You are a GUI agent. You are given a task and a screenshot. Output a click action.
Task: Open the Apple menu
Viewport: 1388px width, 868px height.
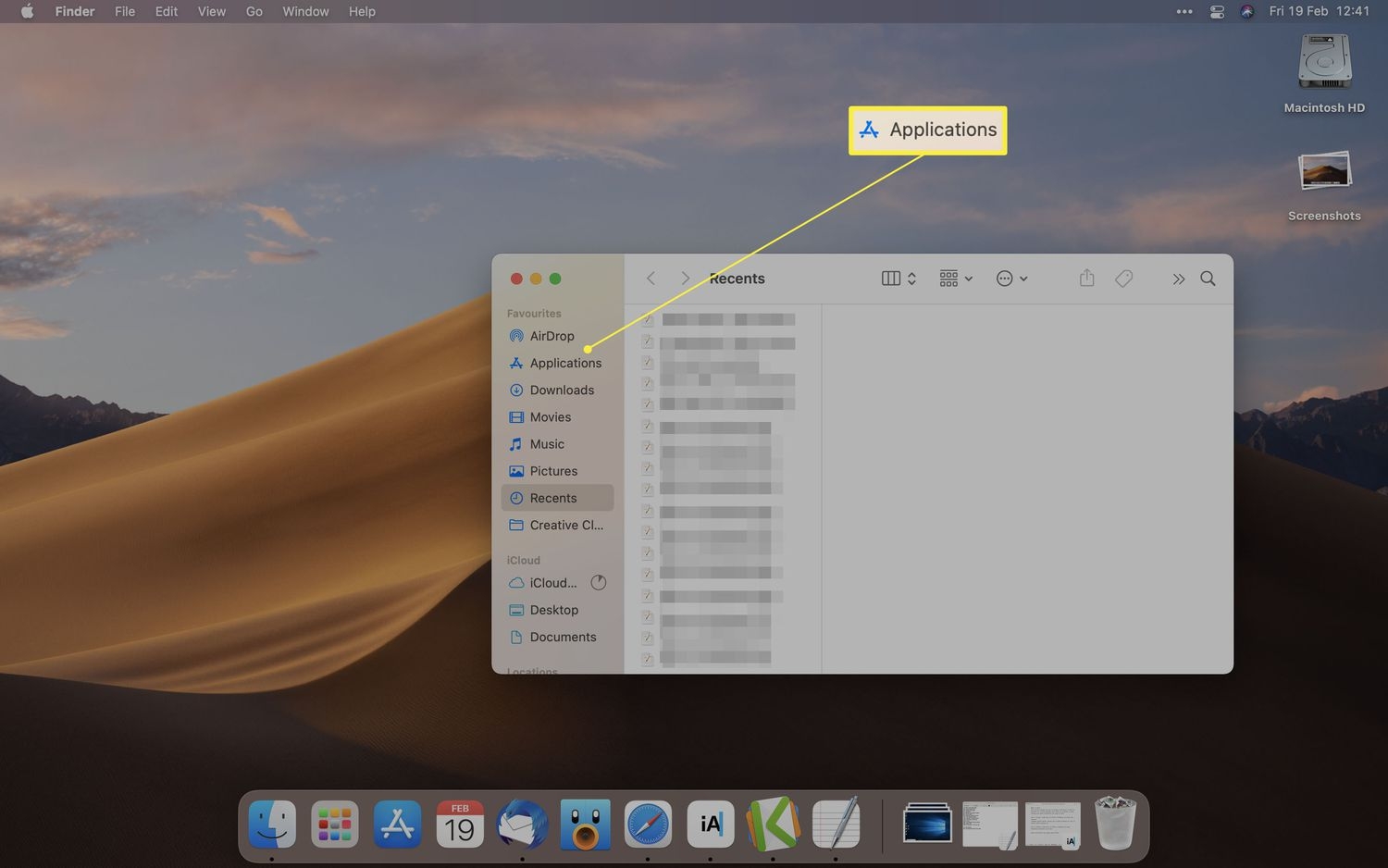pyautogui.click(x=27, y=11)
